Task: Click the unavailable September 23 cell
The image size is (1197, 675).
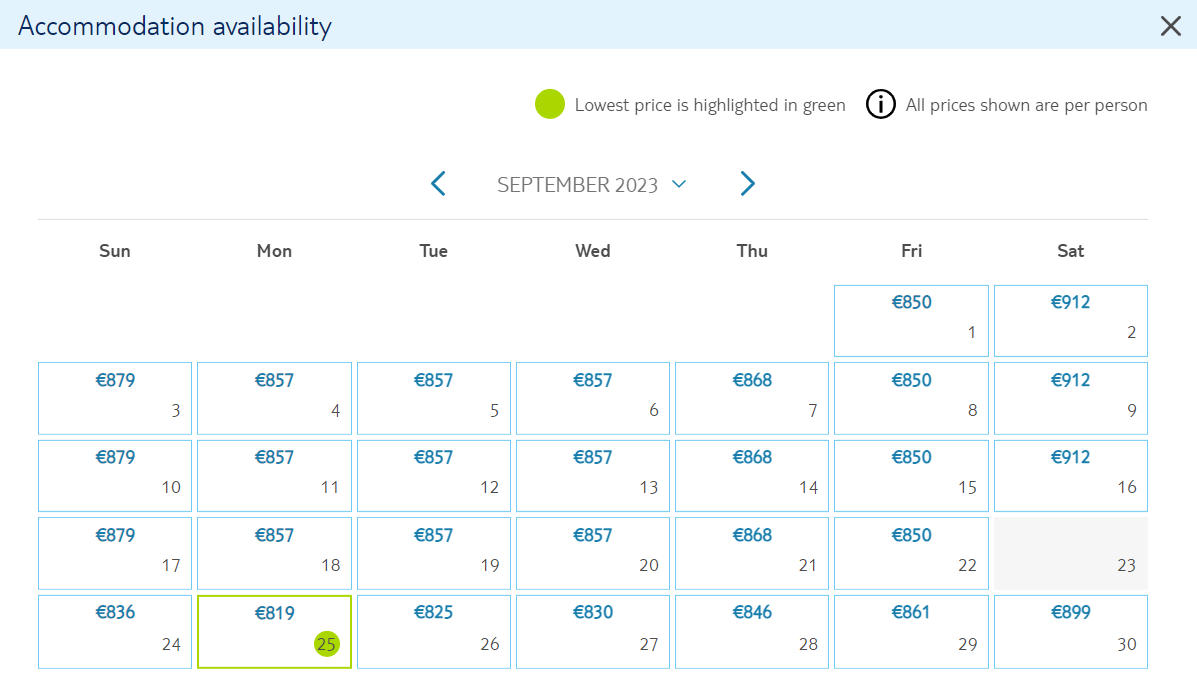Action: click(x=1070, y=554)
